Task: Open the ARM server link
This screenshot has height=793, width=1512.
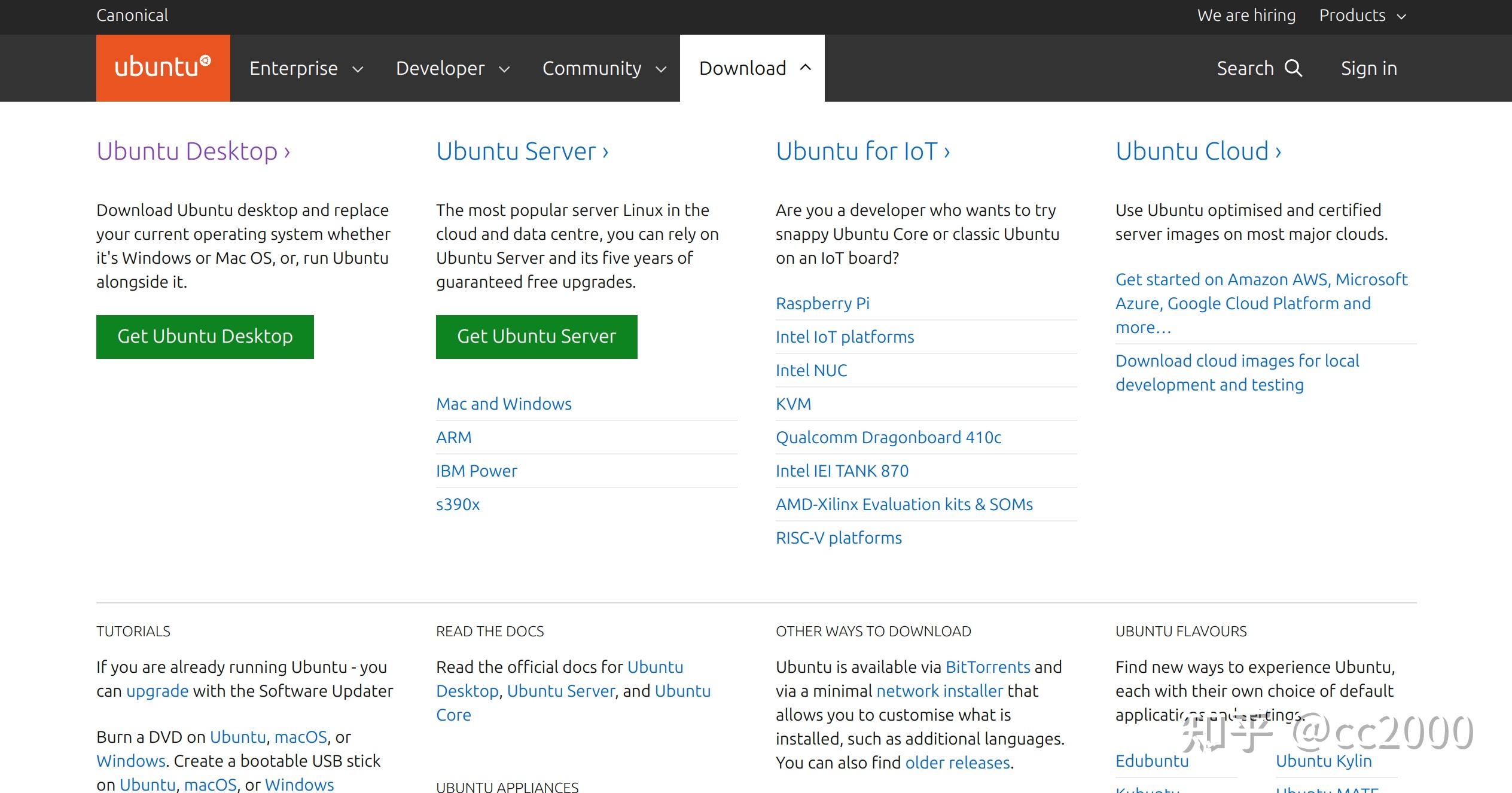Action: tap(454, 438)
